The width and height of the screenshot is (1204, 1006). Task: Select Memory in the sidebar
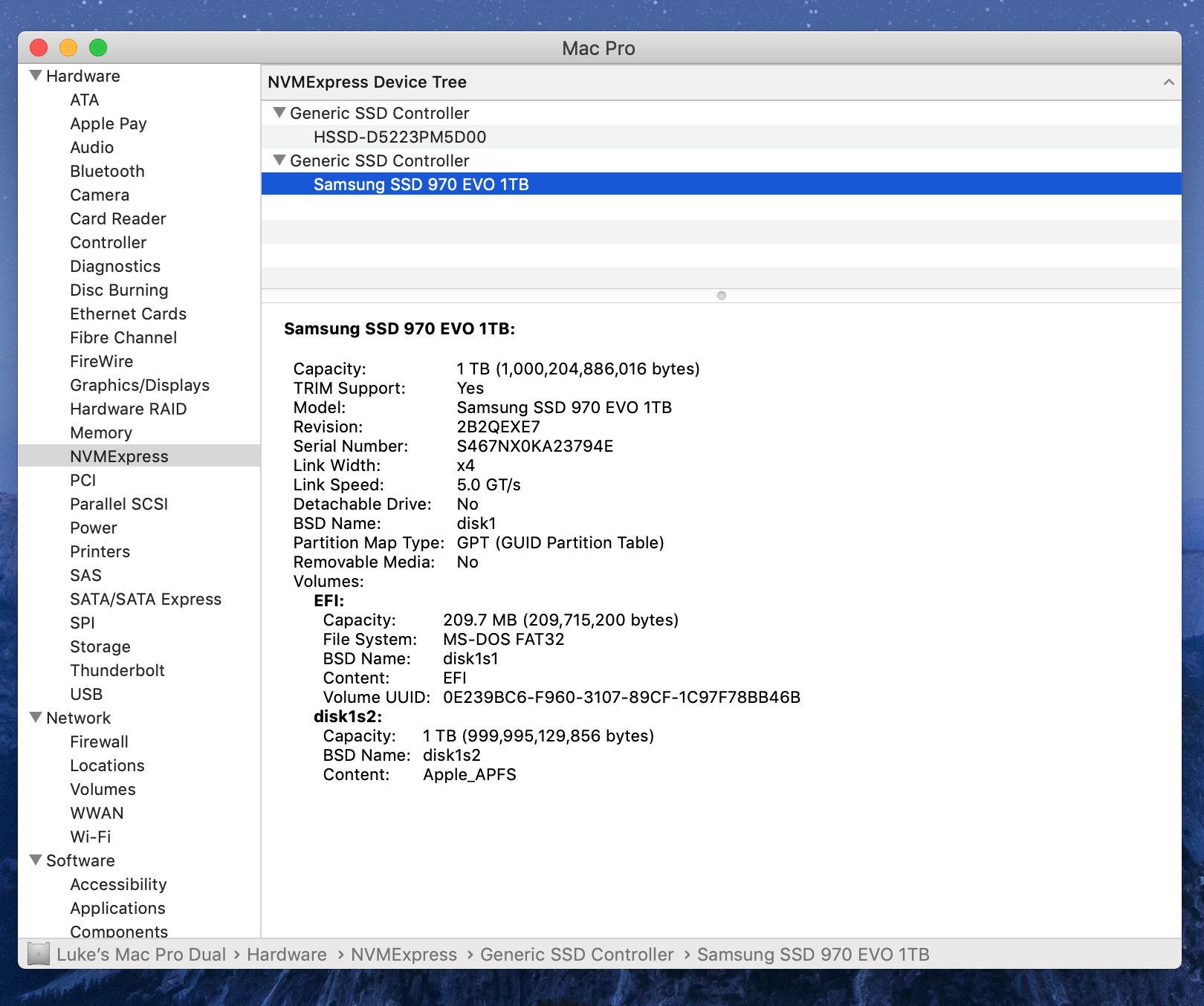pyautogui.click(x=101, y=432)
